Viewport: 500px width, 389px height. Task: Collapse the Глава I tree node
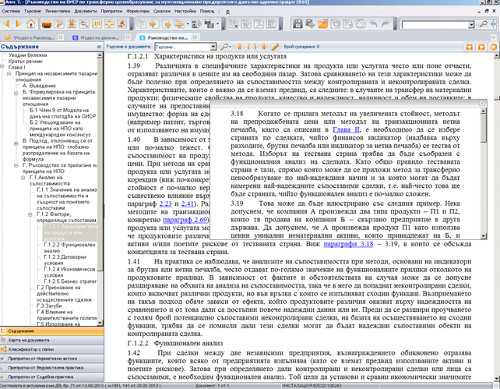pyautogui.click(x=2, y=67)
